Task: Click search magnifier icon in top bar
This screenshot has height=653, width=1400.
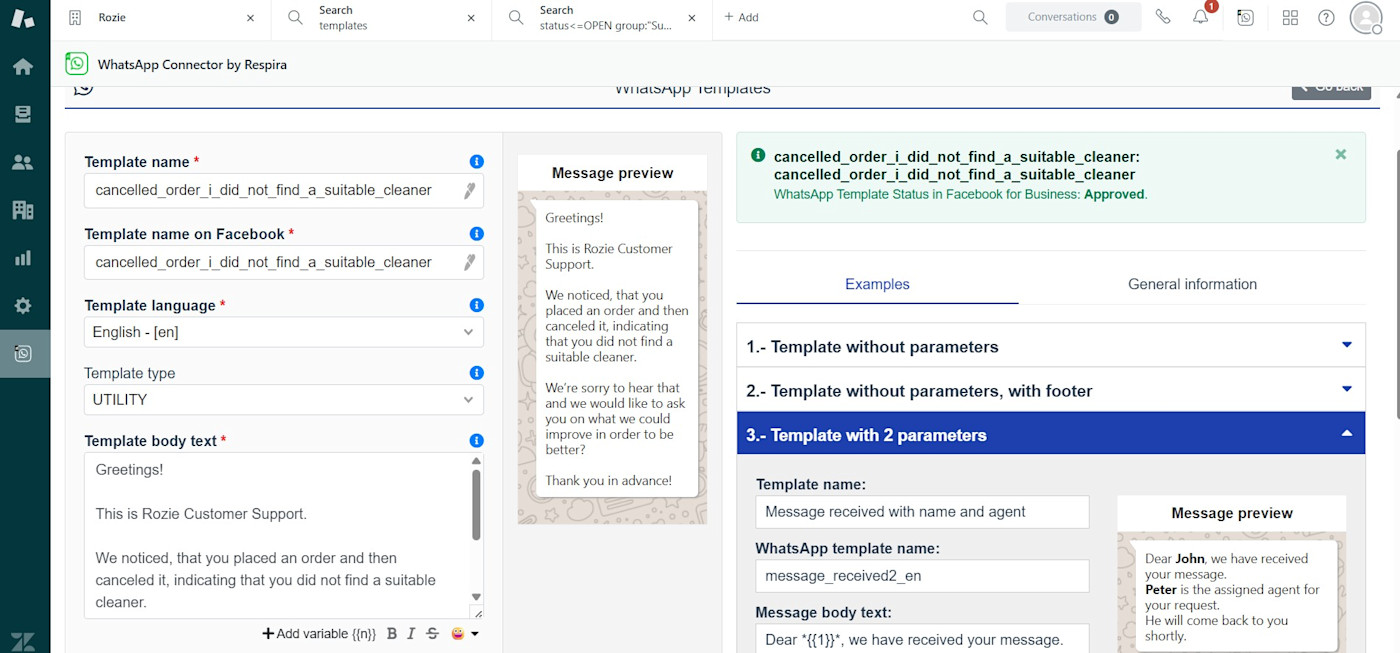Action: [980, 17]
